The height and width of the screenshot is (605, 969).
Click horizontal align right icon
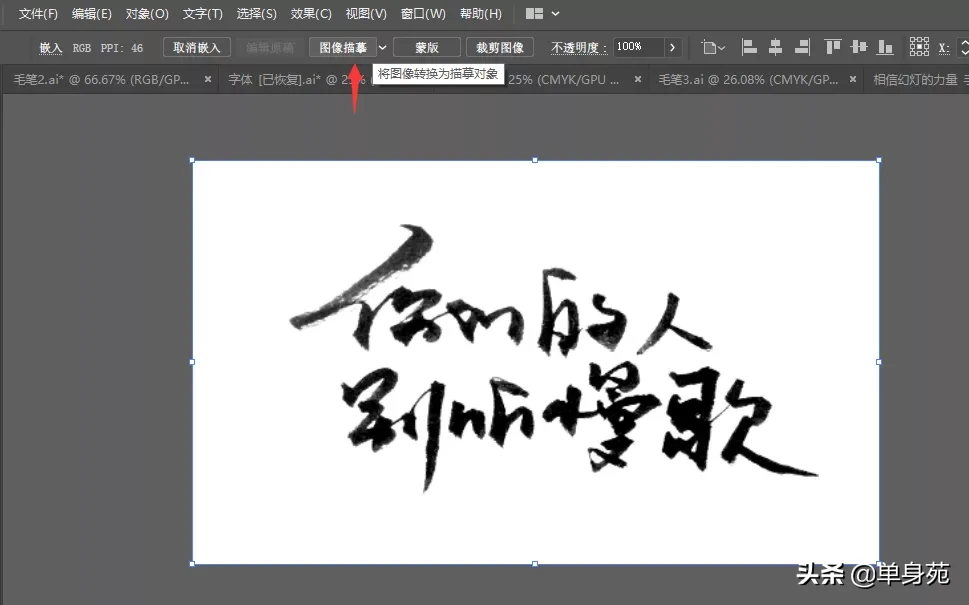pyautogui.click(x=802, y=47)
